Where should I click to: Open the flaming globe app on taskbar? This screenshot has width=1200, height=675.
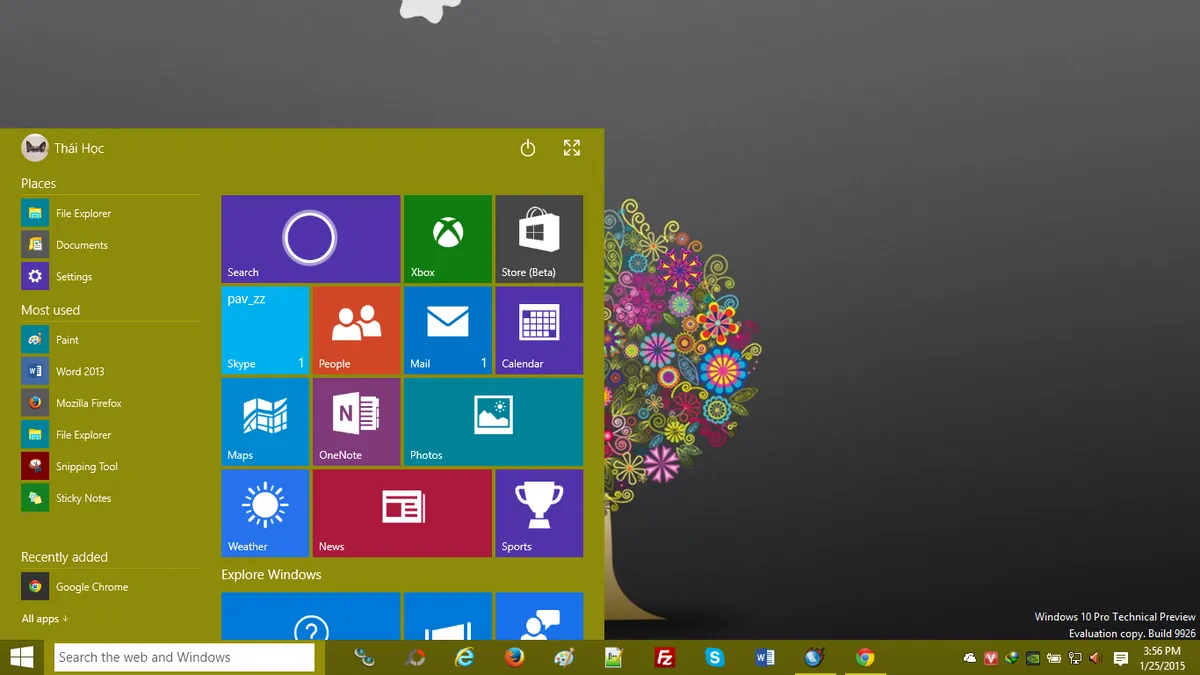pyautogui.click(x=815, y=657)
